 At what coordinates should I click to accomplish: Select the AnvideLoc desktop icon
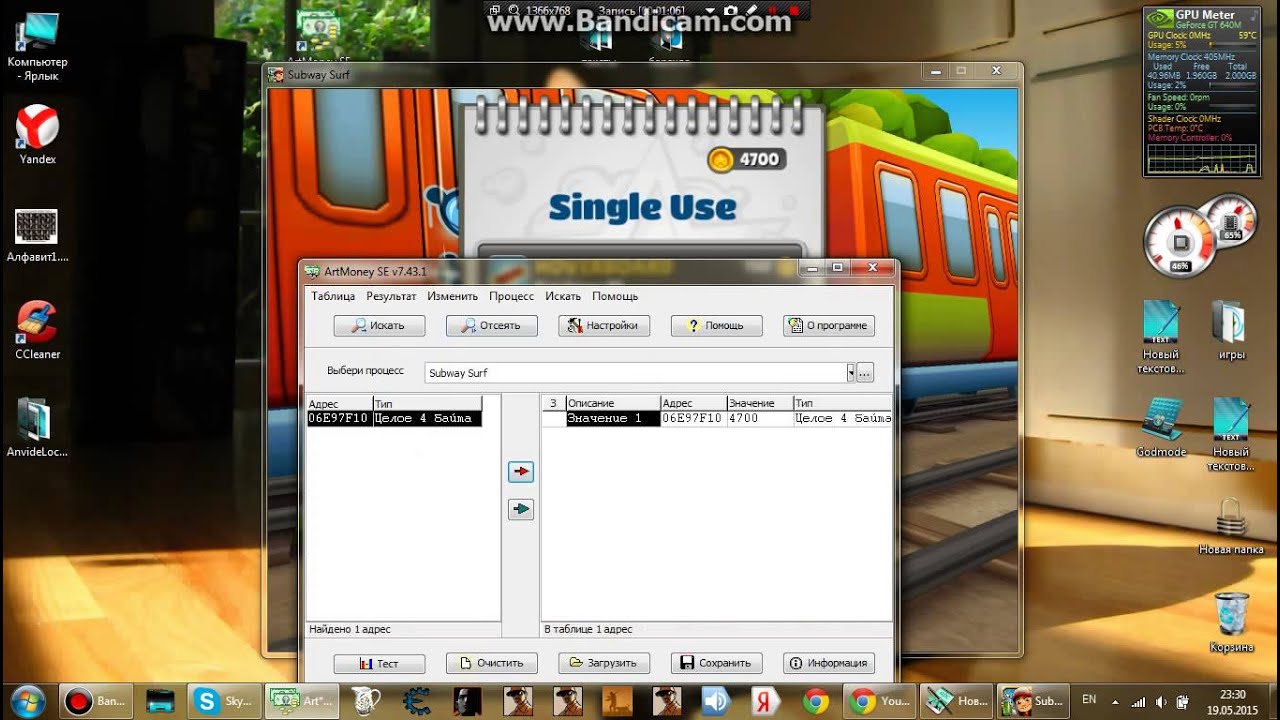click(36, 428)
